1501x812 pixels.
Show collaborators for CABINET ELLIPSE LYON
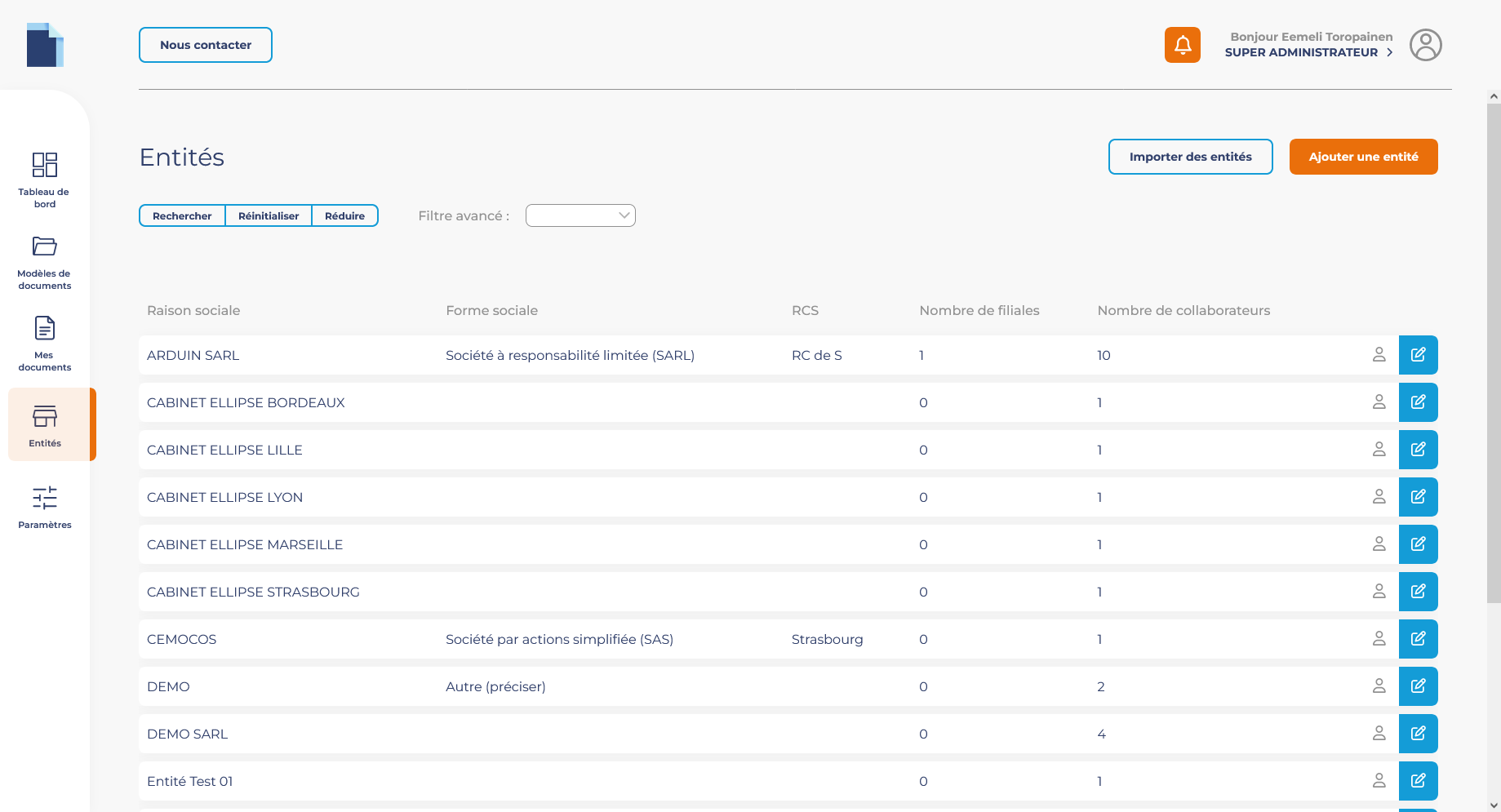(x=1379, y=497)
